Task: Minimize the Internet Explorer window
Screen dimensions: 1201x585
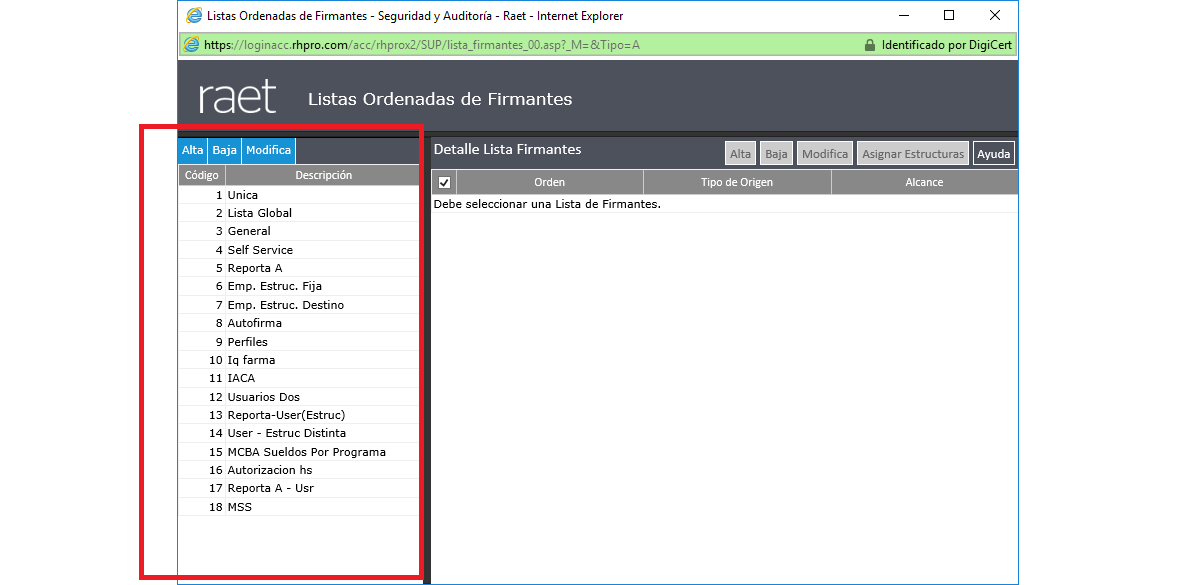Action: coord(903,16)
